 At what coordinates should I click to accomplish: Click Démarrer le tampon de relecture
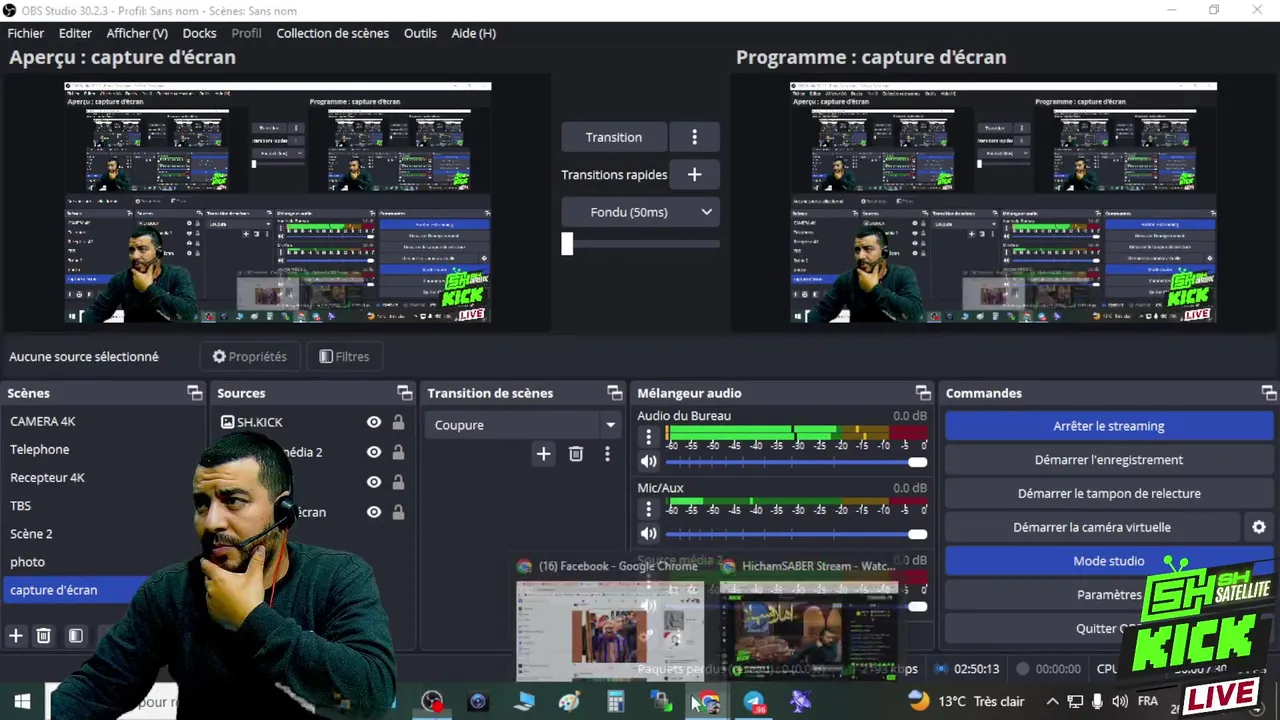click(1108, 493)
